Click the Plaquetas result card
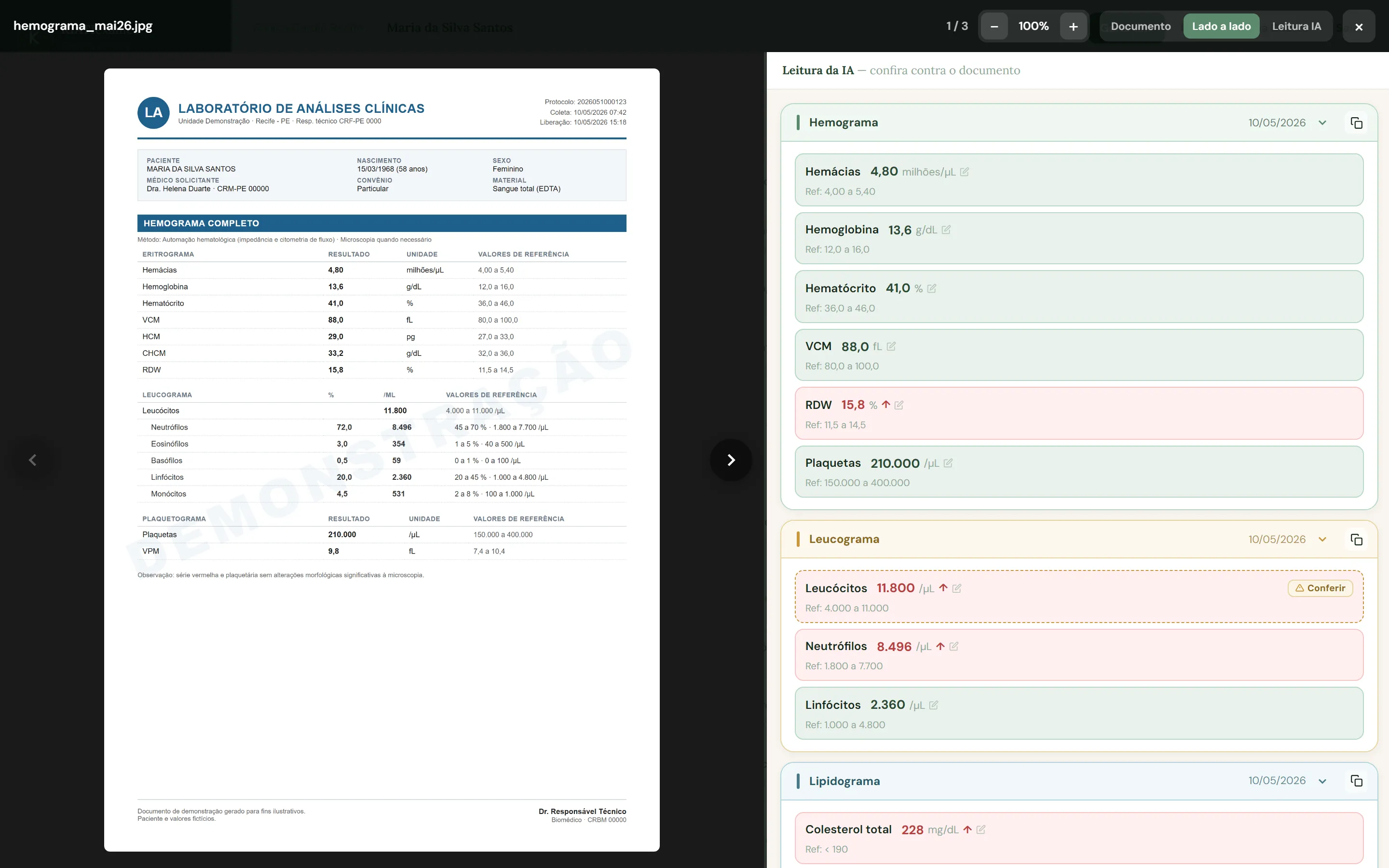Screen dimensions: 1389x868 click(1078, 472)
